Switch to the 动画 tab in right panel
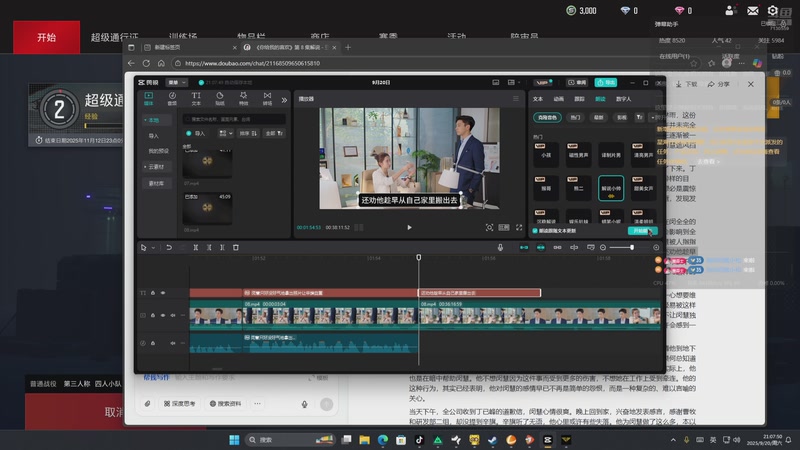Image resolution: width=800 pixels, height=450 pixels. 559,99
